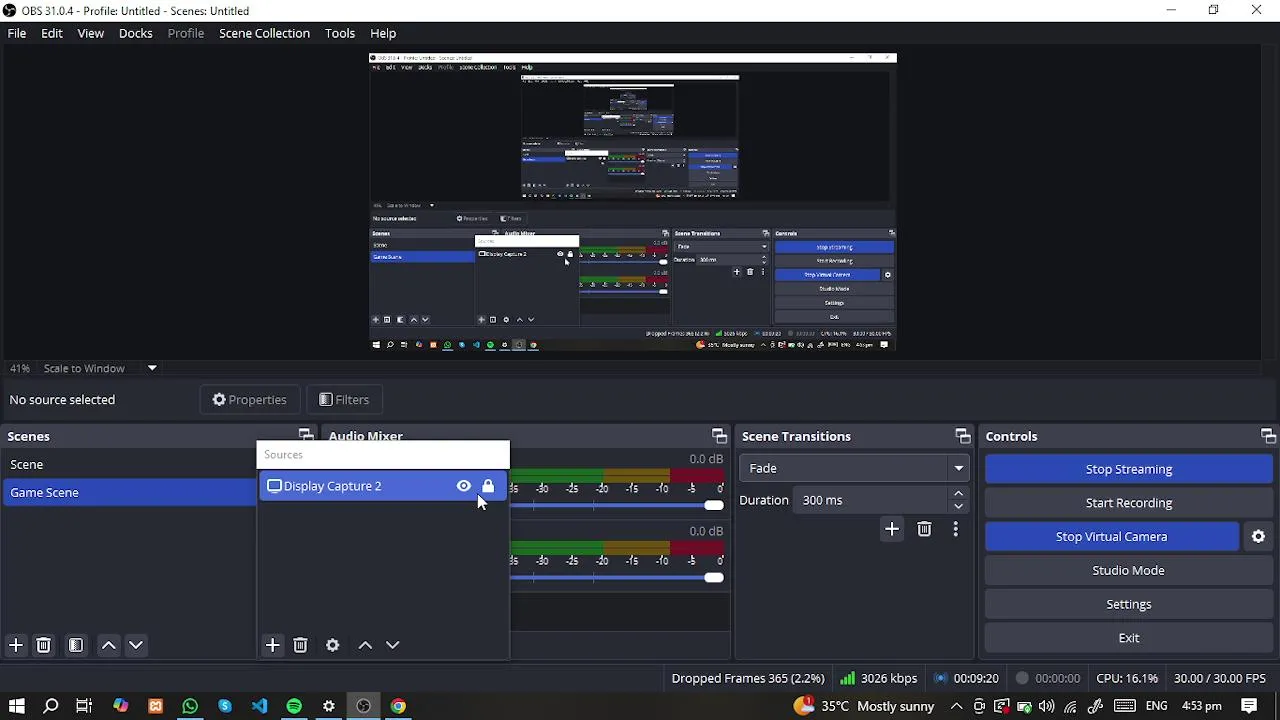Image resolution: width=1280 pixels, height=720 pixels.
Task: Open WhatsApp from the taskbar
Action: [190, 706]
